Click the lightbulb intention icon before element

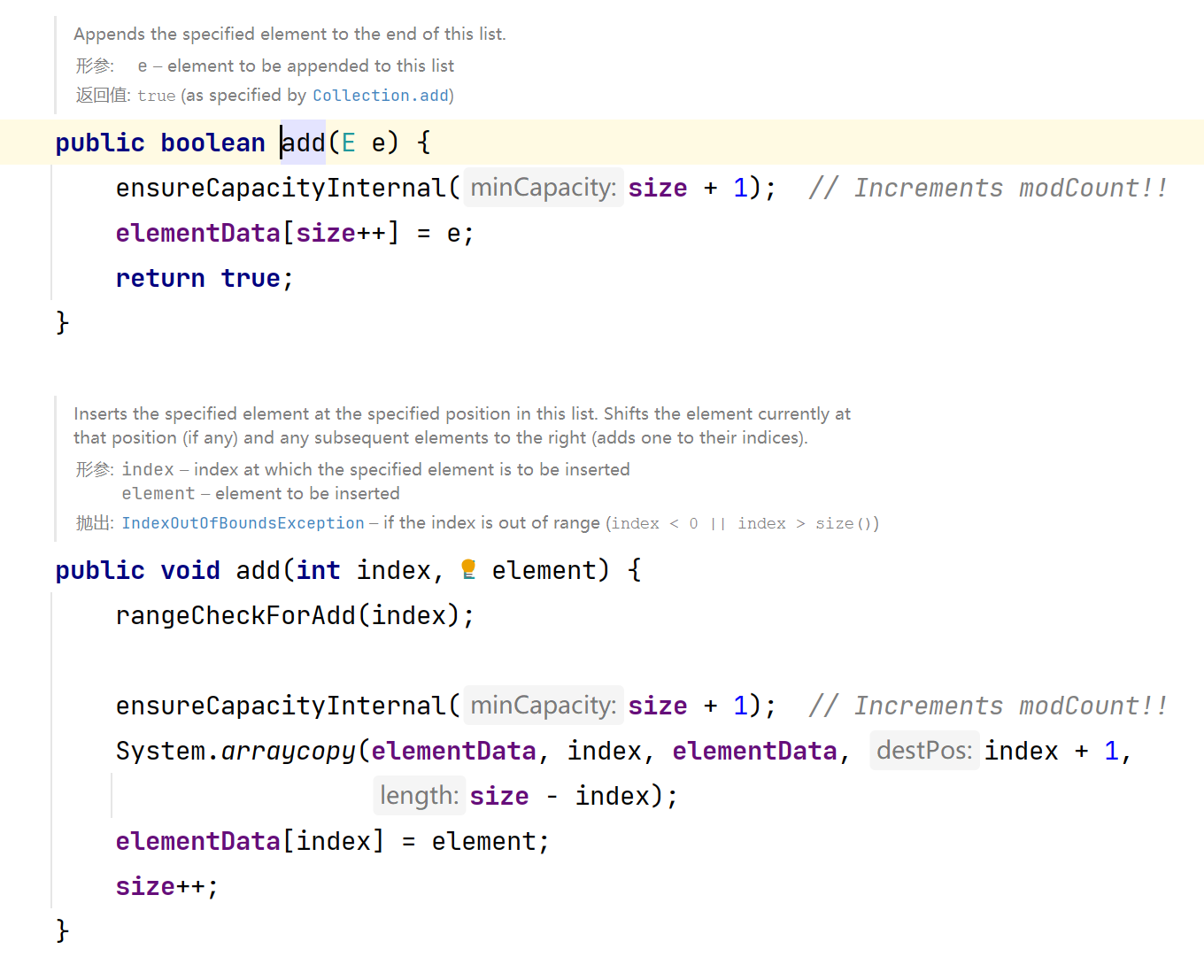469,569
